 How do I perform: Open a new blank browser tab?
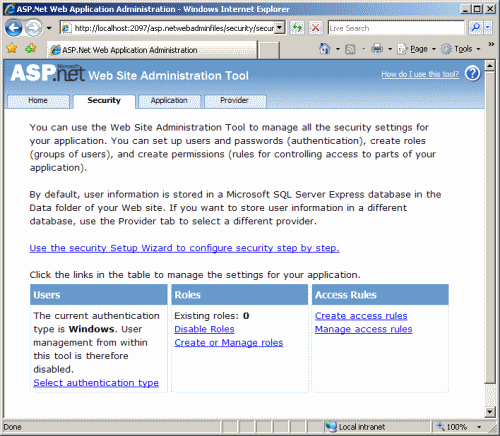[x=269, y=50]
